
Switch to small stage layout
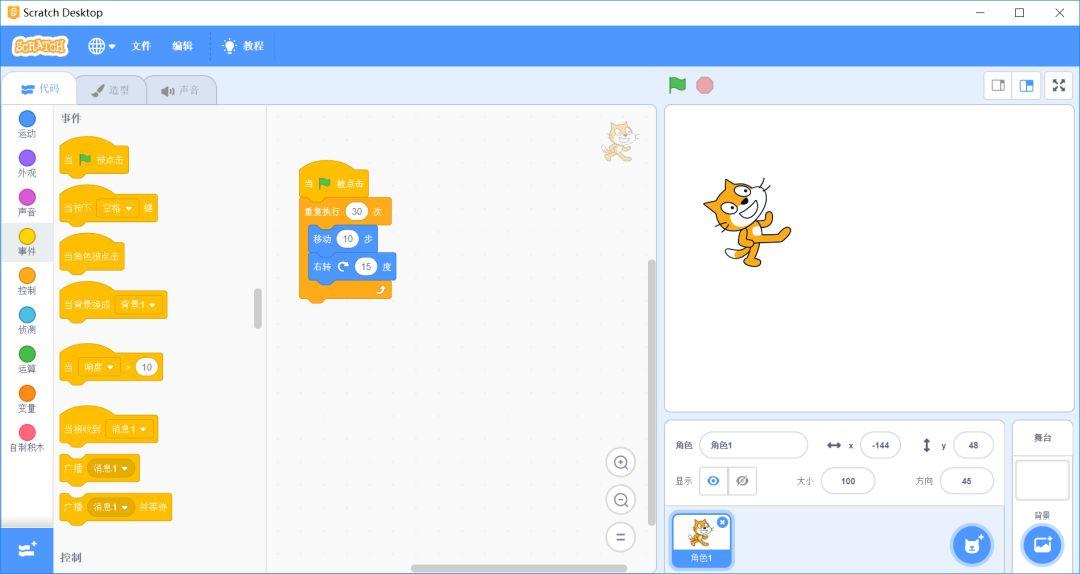[997, 85]
